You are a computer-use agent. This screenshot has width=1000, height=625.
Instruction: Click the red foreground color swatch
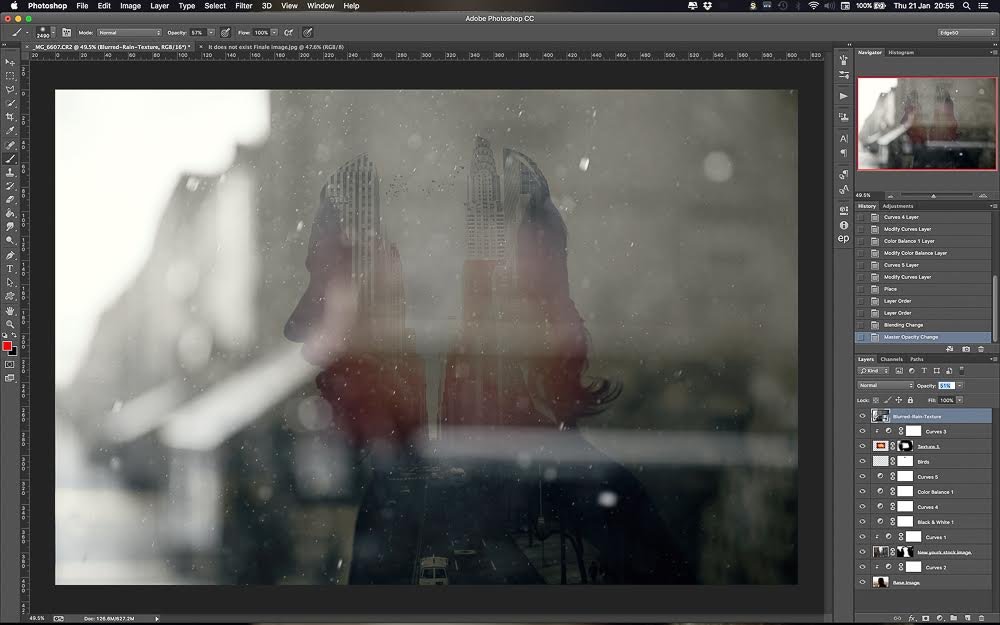point(7,346)
